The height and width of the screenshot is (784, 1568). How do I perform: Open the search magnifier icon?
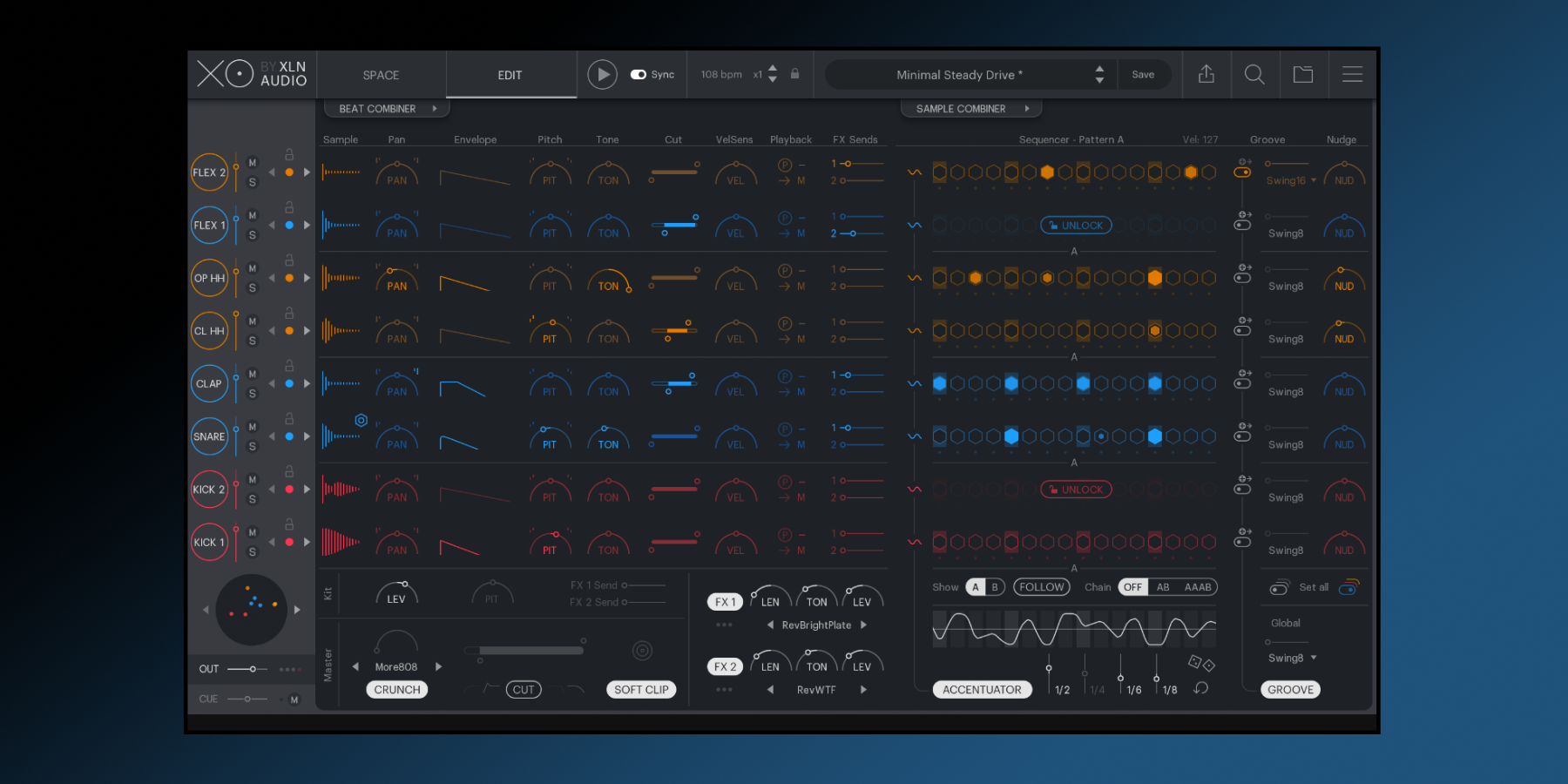click(1254, 75)
